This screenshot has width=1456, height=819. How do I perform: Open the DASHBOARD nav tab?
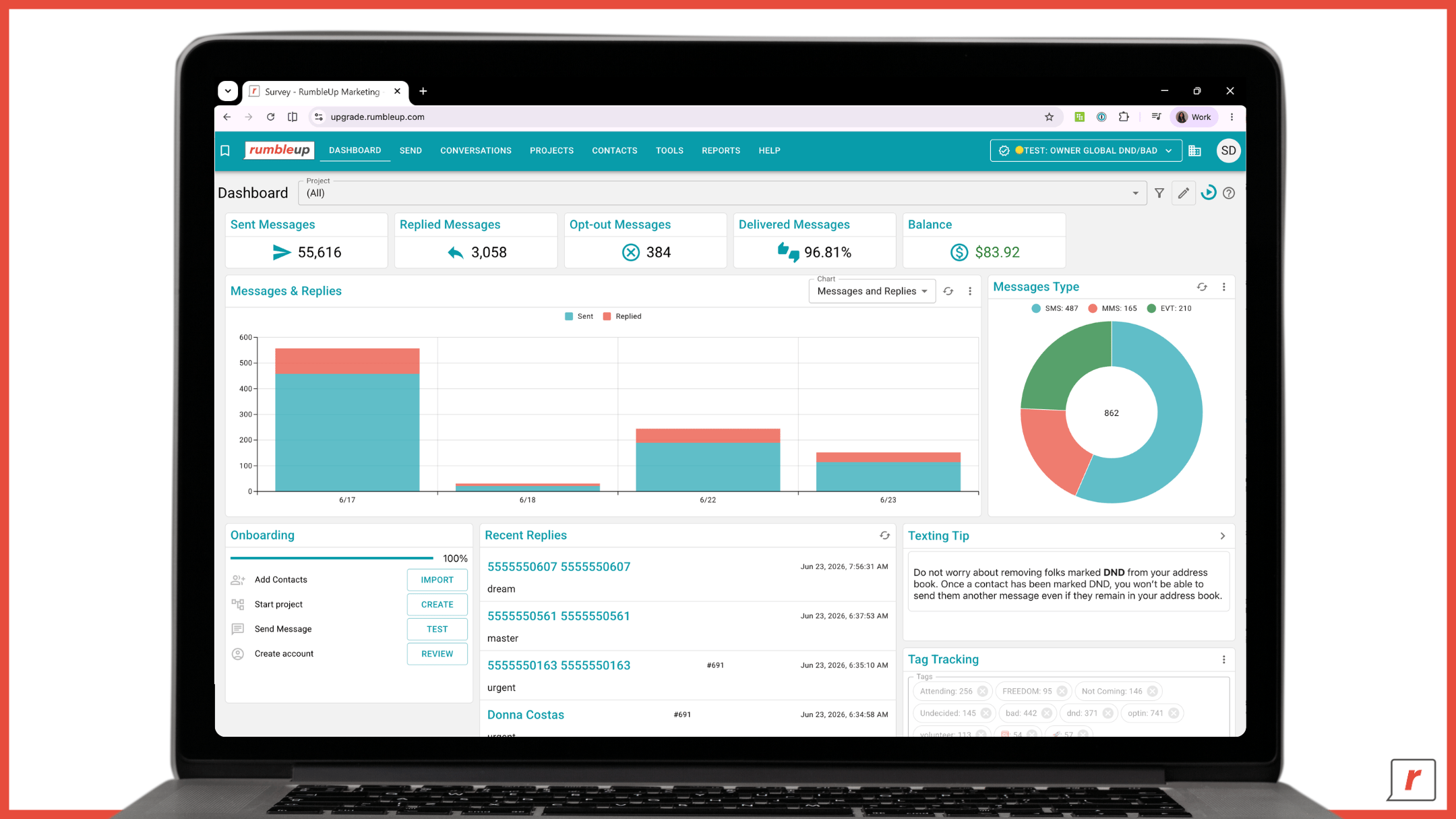click(x=355, y=151)
